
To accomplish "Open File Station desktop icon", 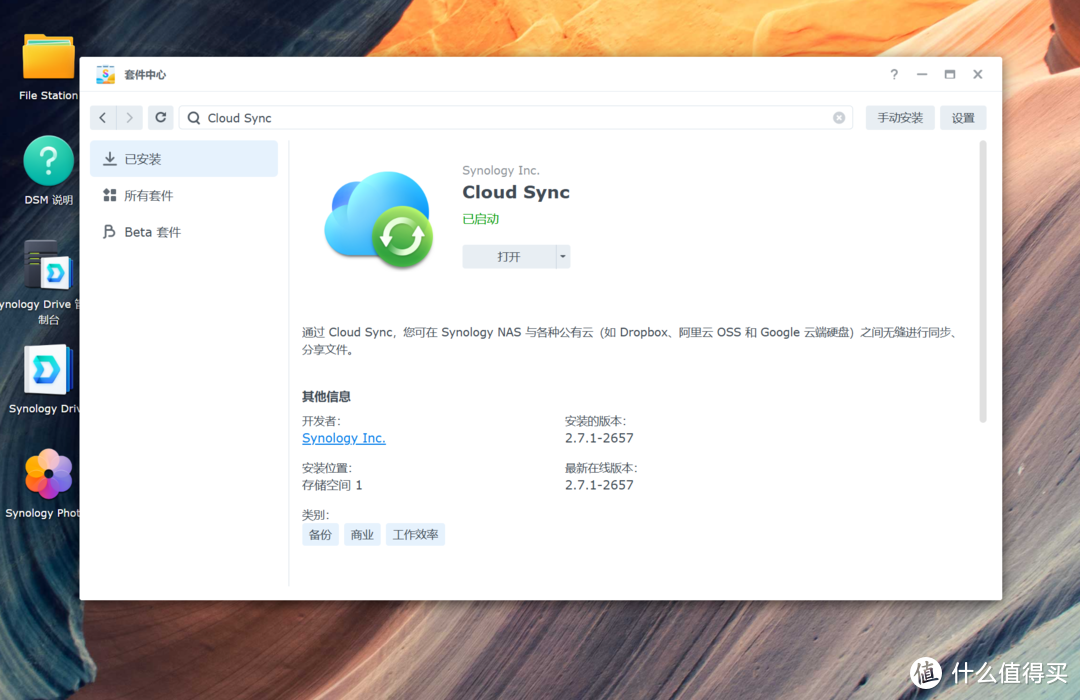I will [x=48, y=56].
